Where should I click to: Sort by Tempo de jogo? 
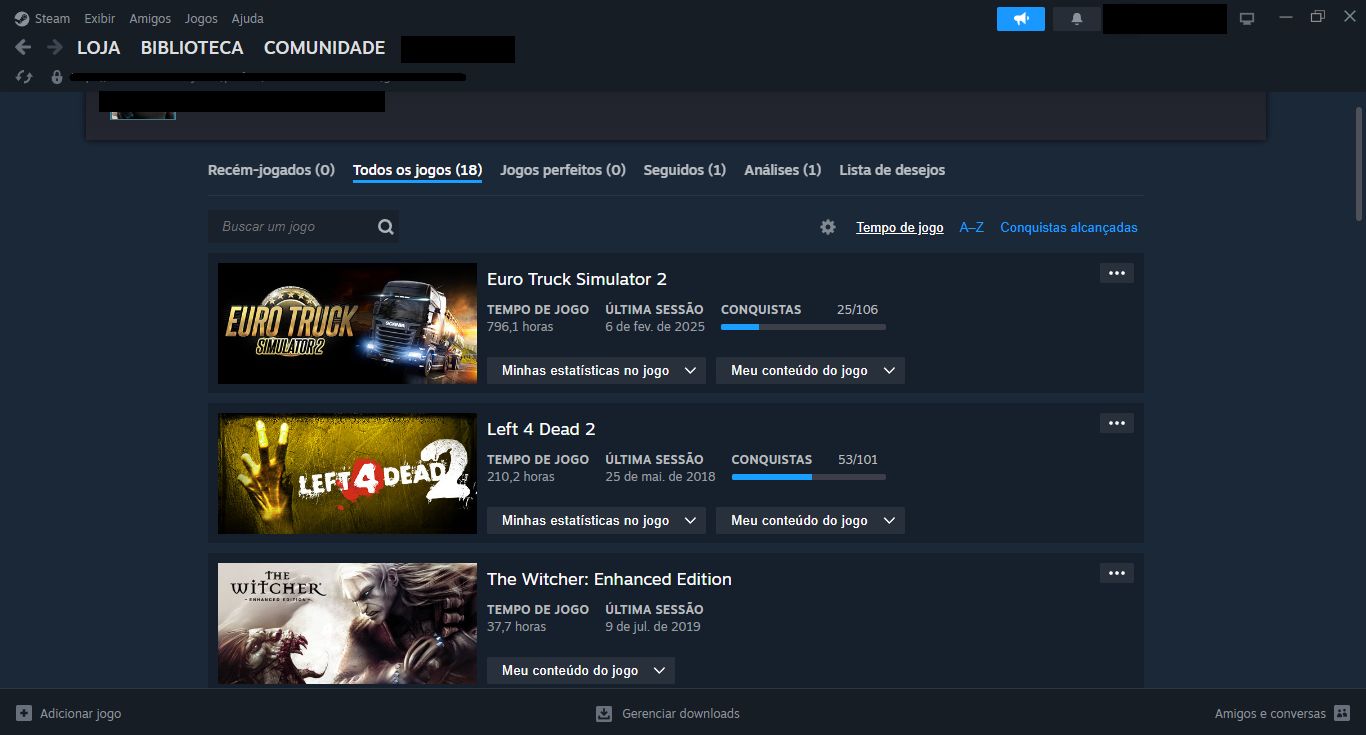pos(900,227)
